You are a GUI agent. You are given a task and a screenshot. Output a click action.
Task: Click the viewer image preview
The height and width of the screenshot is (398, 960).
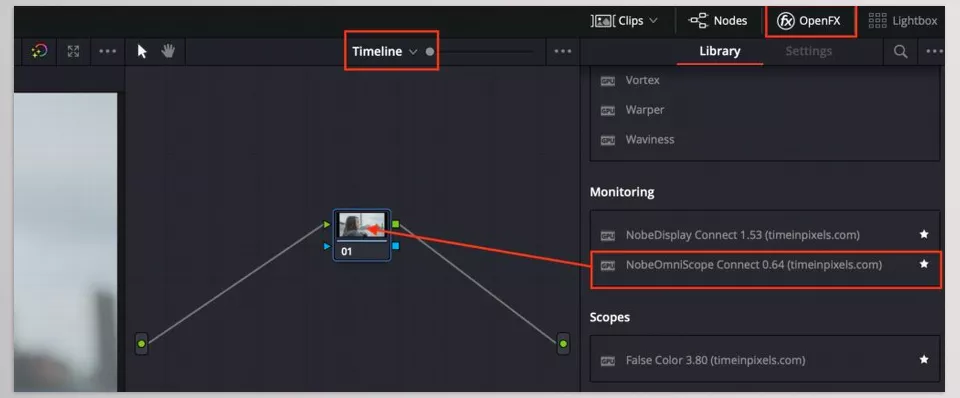click(x=66, y=242)
